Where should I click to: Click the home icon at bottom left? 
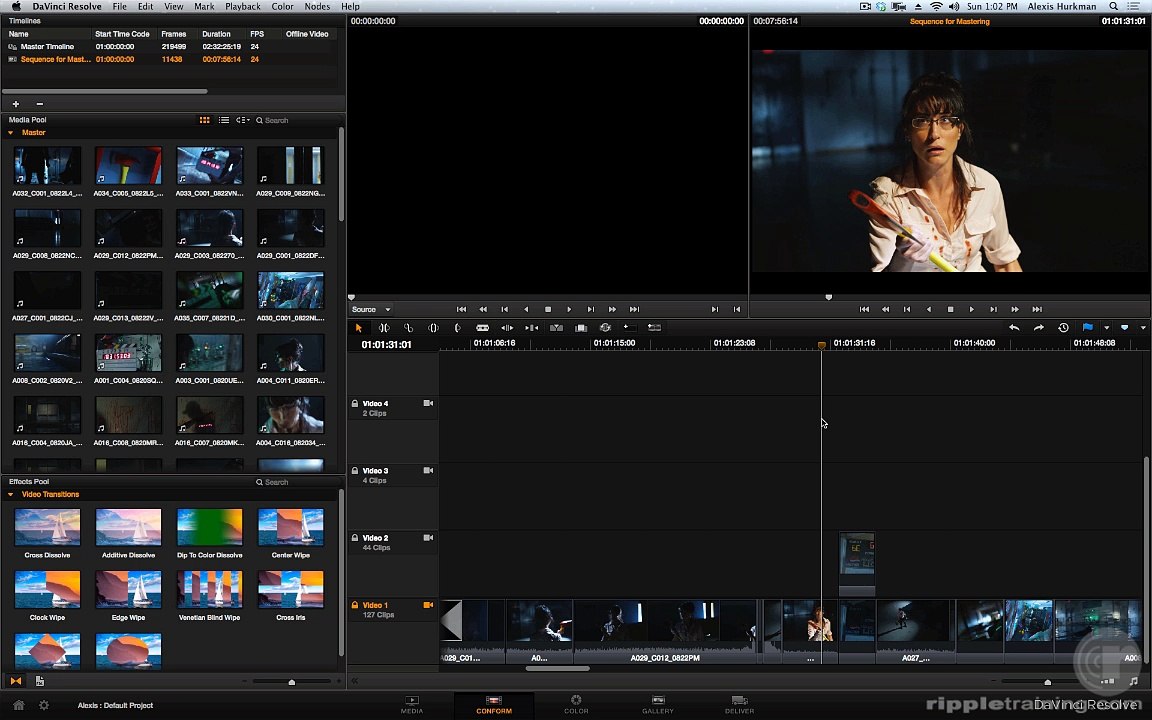tap(19, 705)
